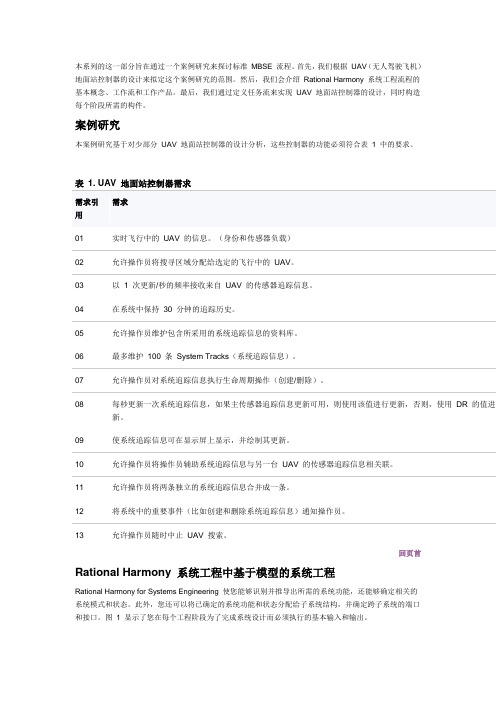Click the paragraph starting Rational Harmony for Systems Engineering

point(248,604)
